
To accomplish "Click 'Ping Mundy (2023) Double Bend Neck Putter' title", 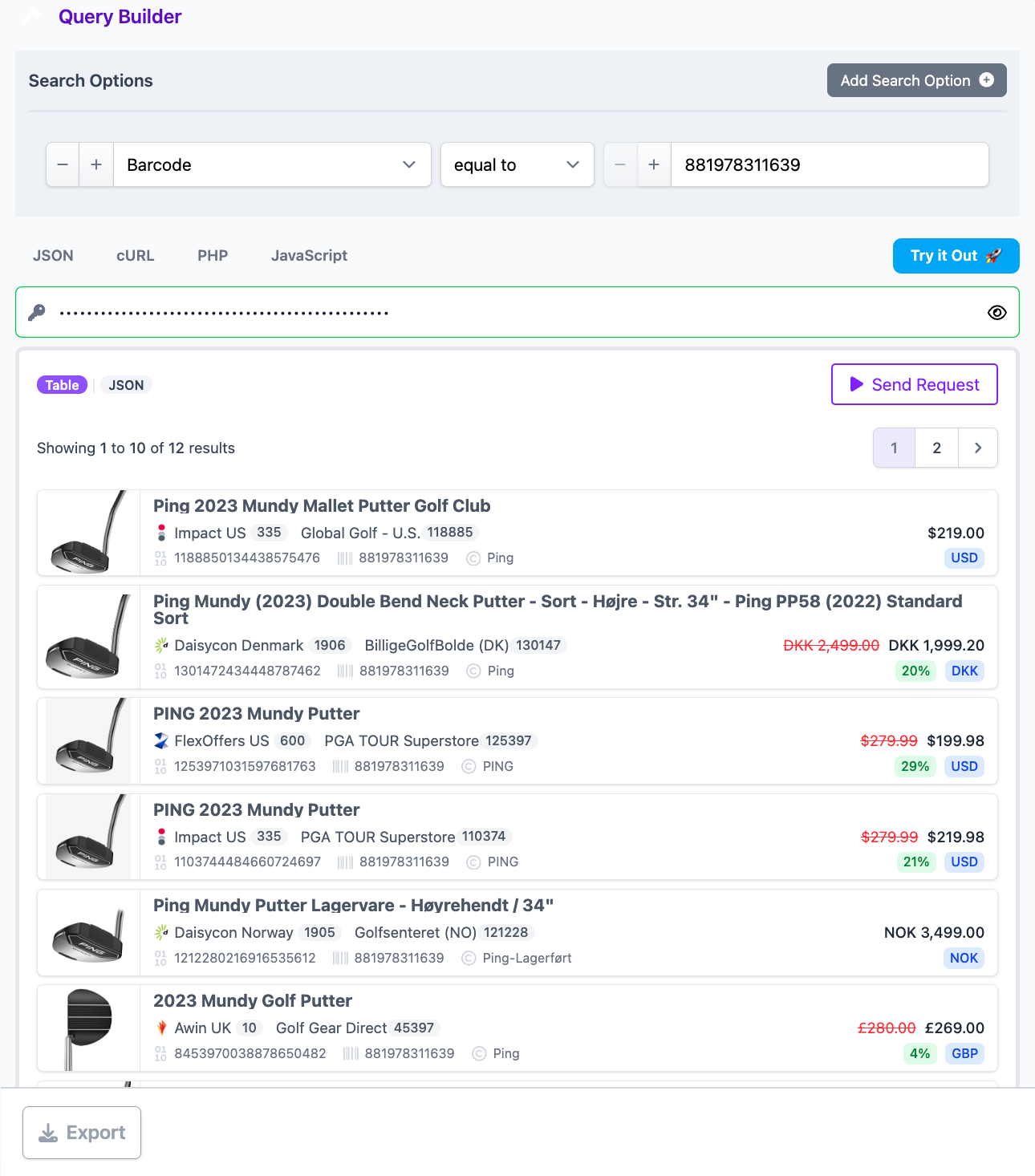I will point(558,610).
